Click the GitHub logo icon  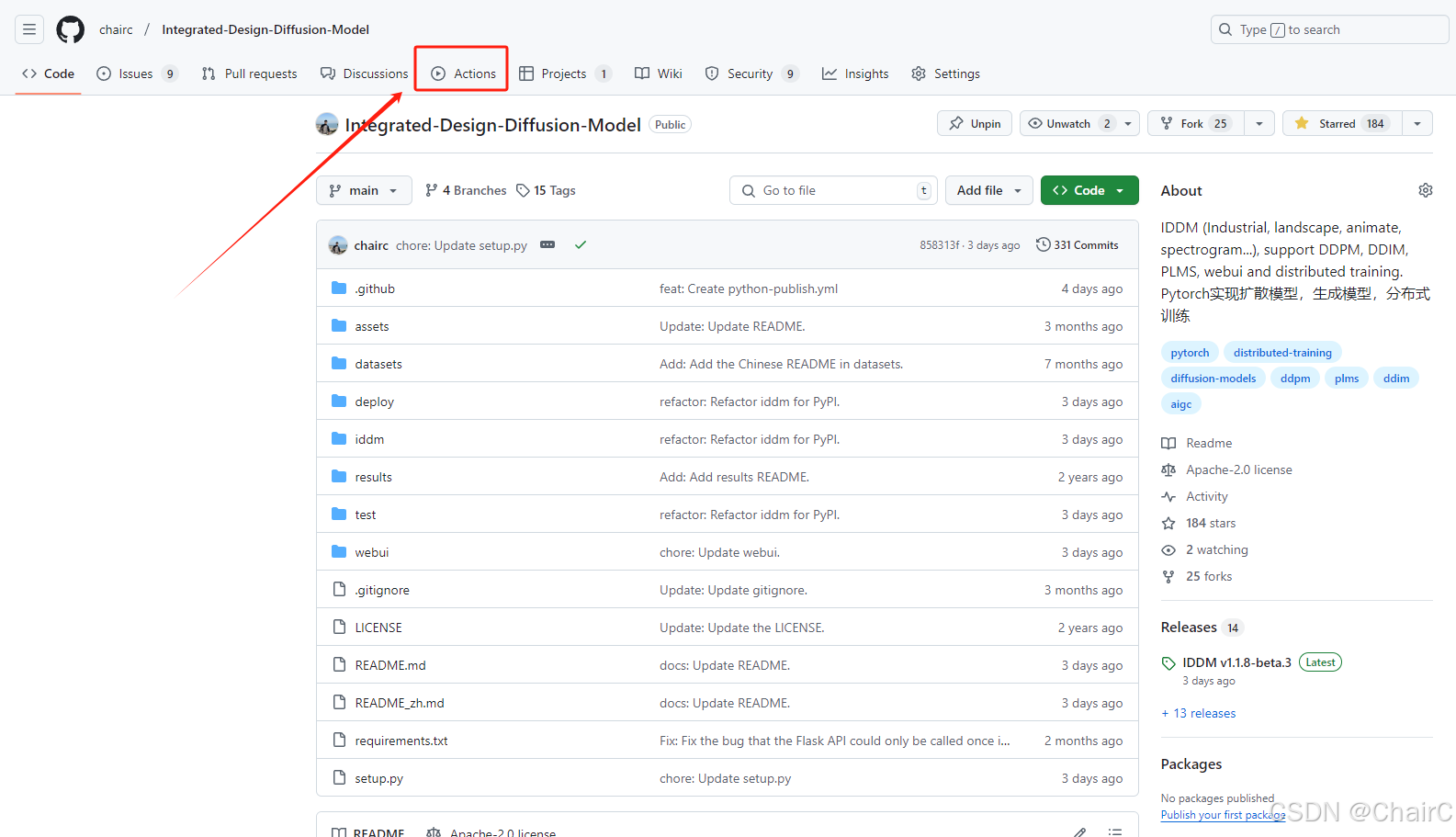pyautogui.click(x=71, y=29)
